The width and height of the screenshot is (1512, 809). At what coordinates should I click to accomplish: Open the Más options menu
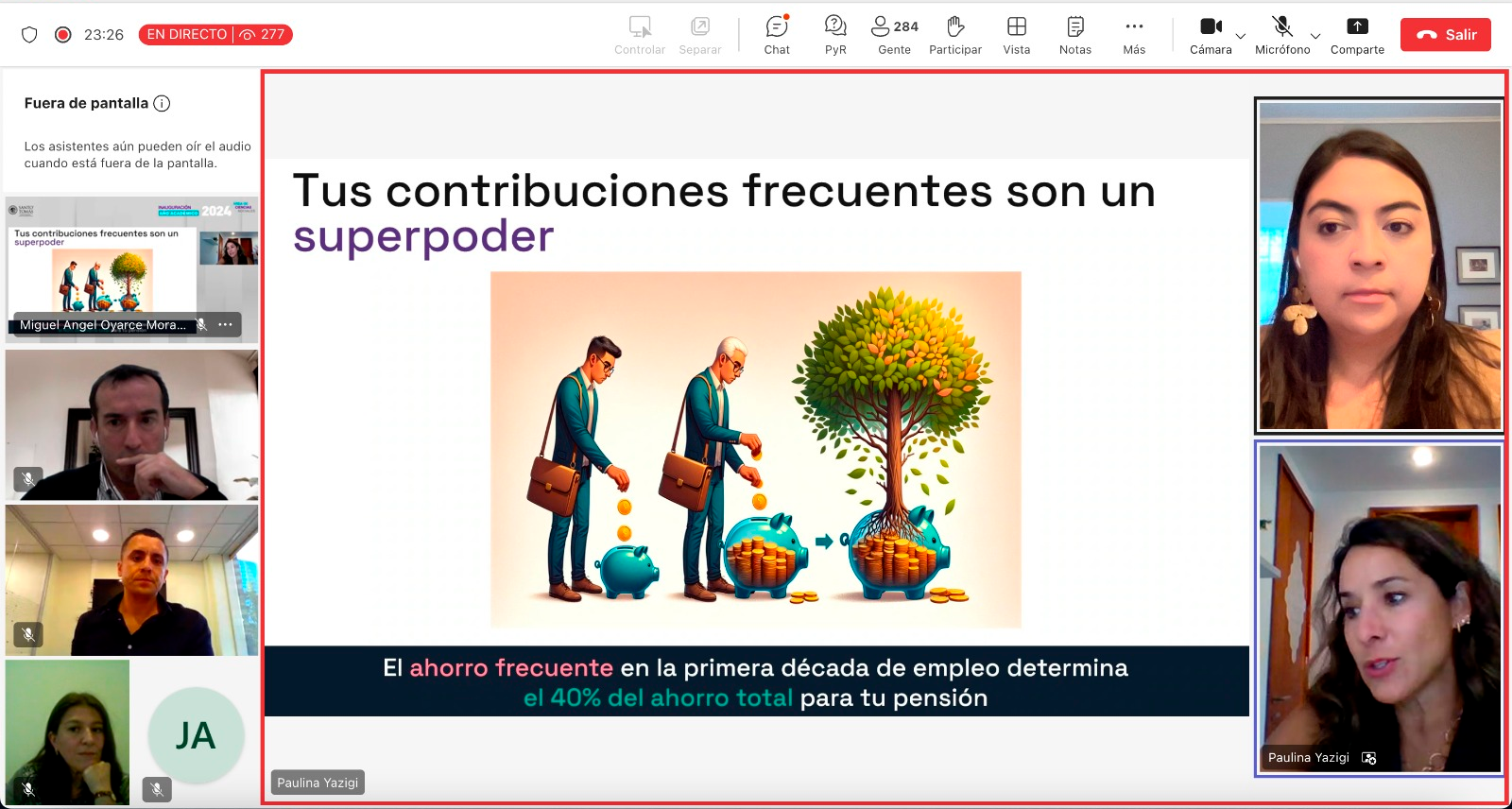click(x=1134, y=35)
